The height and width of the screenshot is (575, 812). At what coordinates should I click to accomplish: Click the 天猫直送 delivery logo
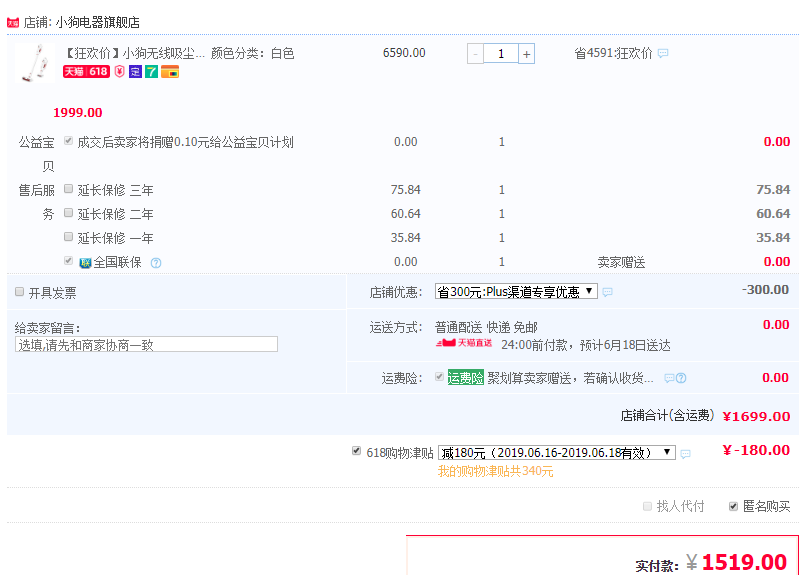[x=464, y=343]
